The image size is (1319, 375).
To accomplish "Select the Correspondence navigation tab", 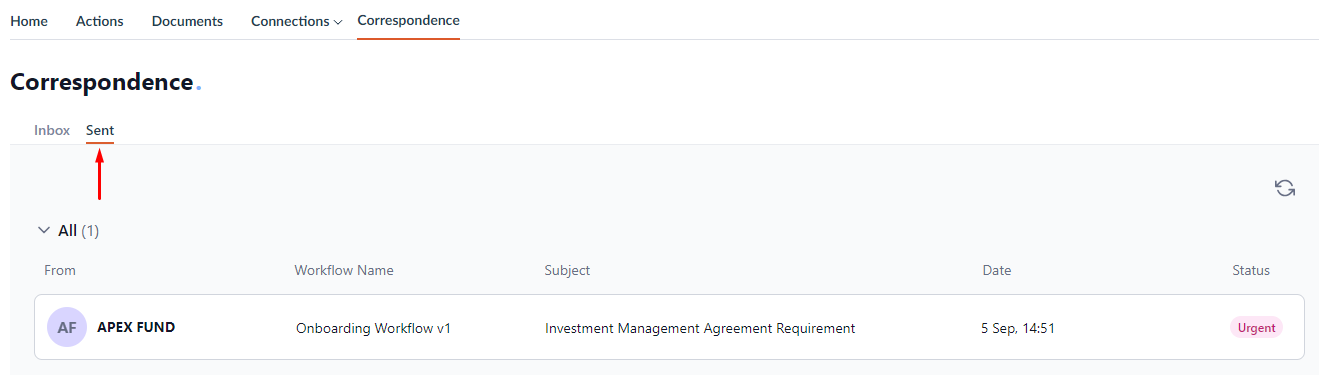I will point(408,20).
